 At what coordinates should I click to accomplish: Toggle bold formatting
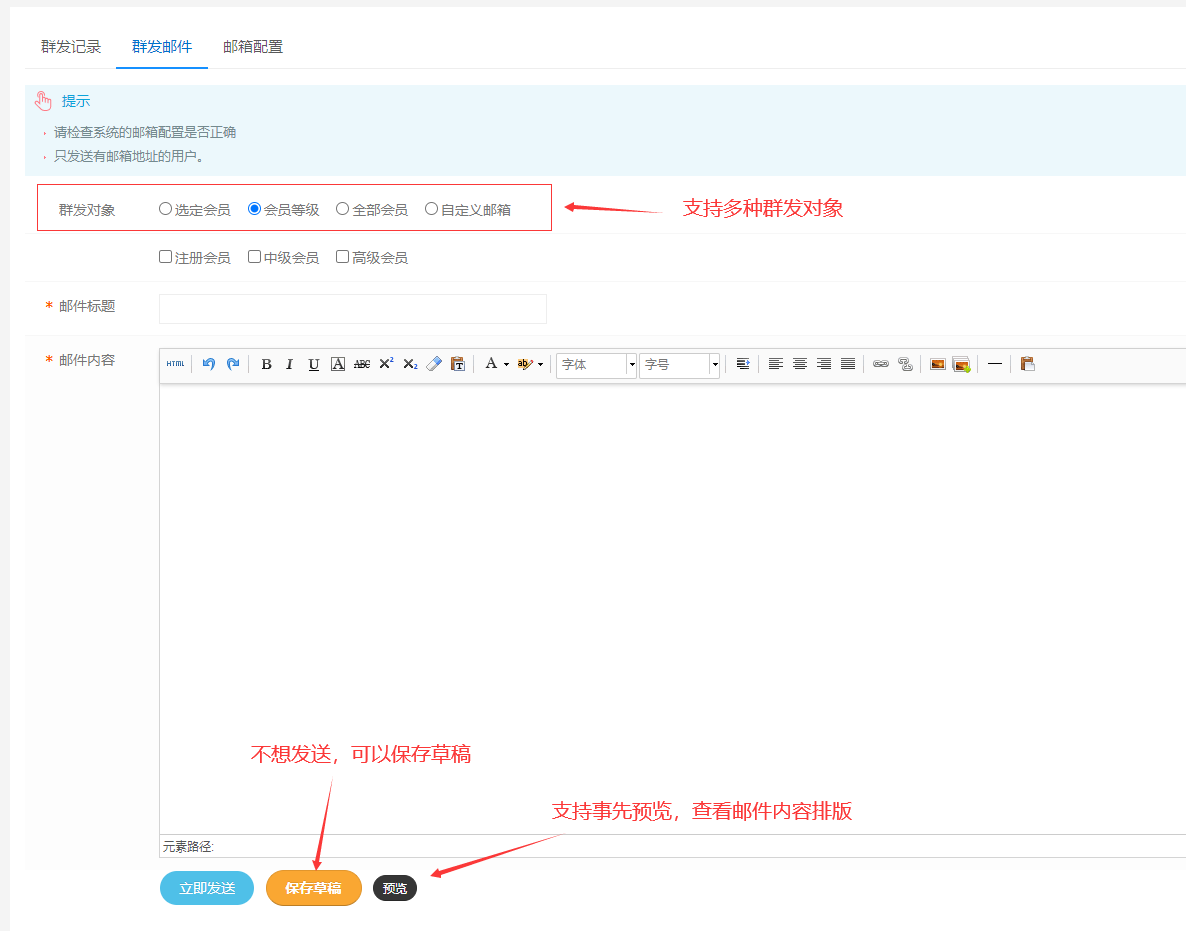coord(266,365)
